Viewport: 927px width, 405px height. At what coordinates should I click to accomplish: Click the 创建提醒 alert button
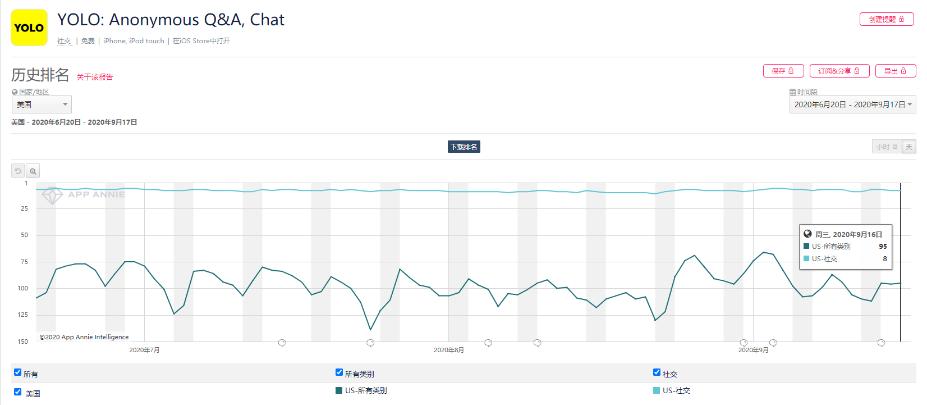pyautogui.click(x=886, y=19)
